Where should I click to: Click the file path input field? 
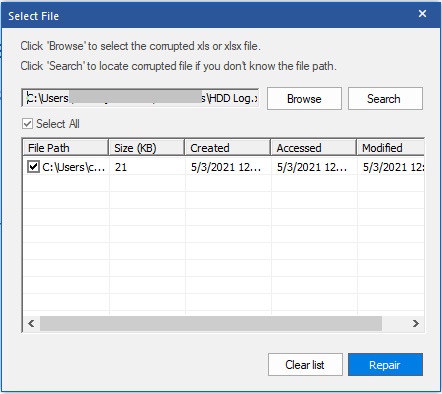click(x=140, y=98)
